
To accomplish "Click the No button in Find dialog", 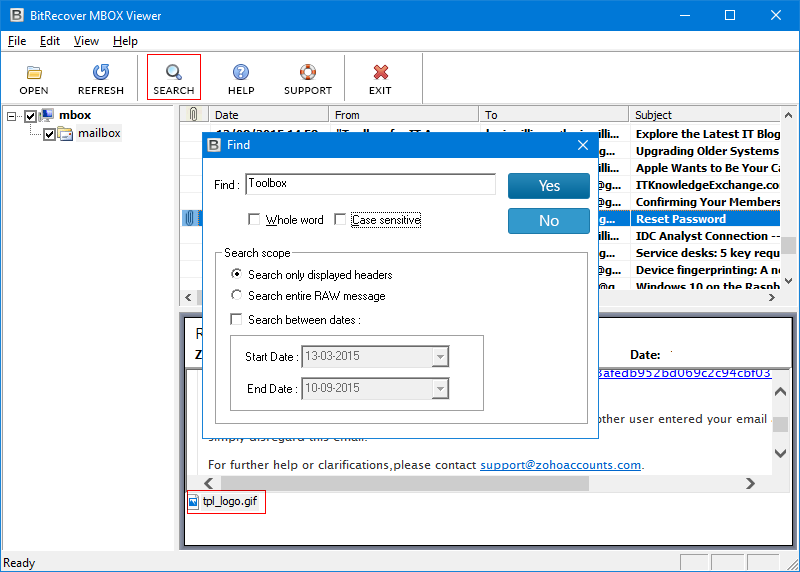I will (x=549, y=220).
